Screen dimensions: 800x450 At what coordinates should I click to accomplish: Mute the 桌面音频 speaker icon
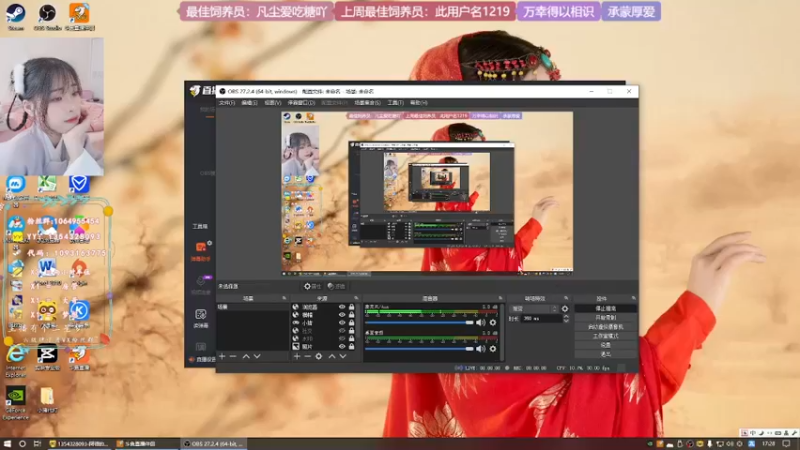pyautogui.click(x=481, y=348)
